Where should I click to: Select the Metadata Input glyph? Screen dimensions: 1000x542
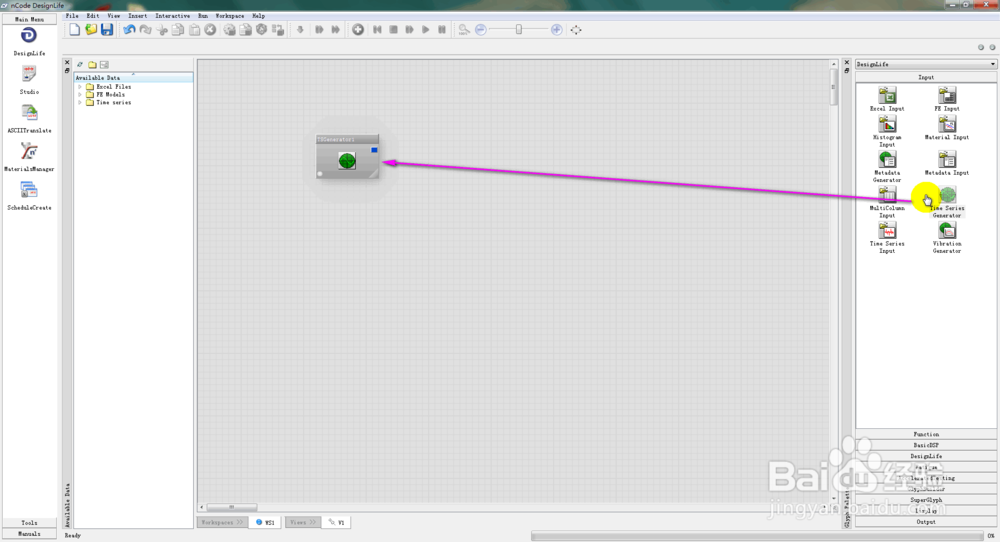tap(947, 164)
